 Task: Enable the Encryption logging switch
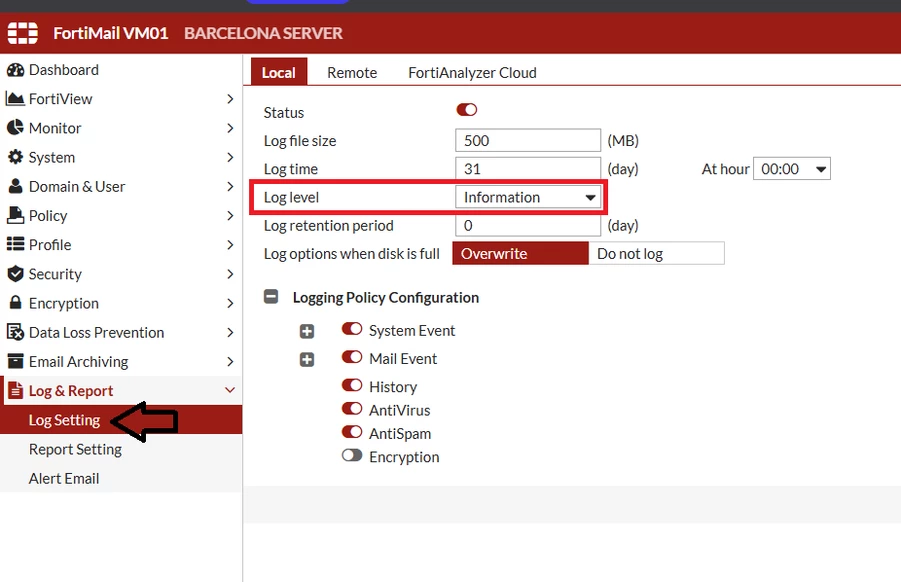click(x=352, y=456)
